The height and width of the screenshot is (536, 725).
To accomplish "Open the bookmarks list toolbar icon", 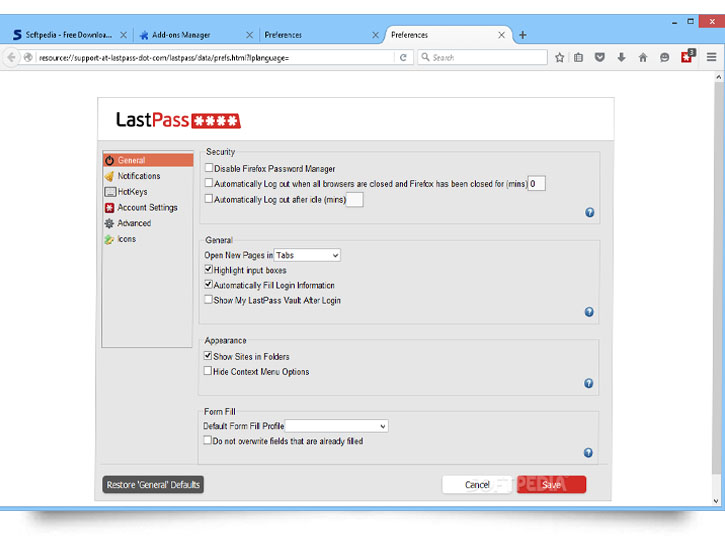I will [578, 57].
